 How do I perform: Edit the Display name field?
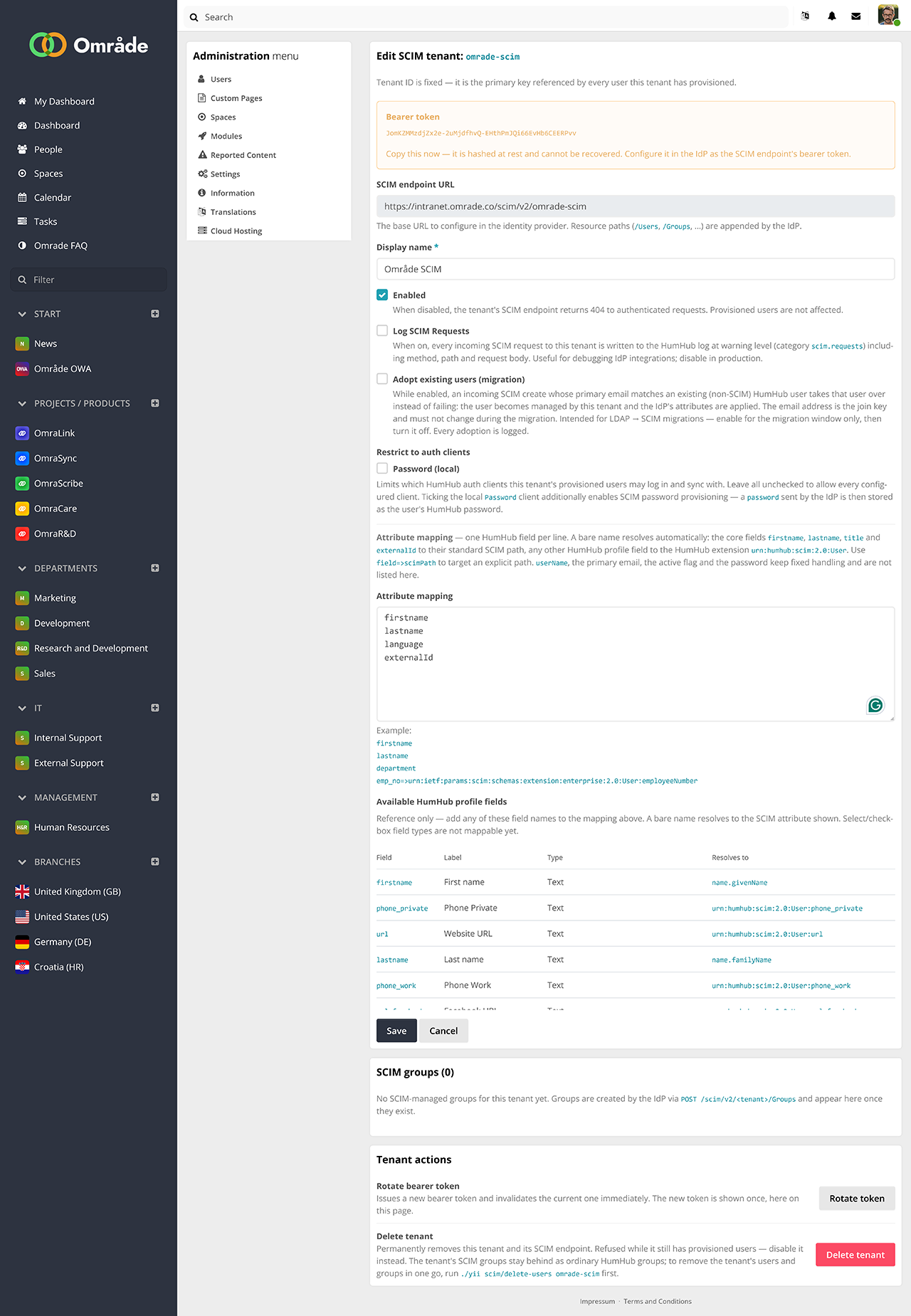pyautogui.click(x=636, y=269)
